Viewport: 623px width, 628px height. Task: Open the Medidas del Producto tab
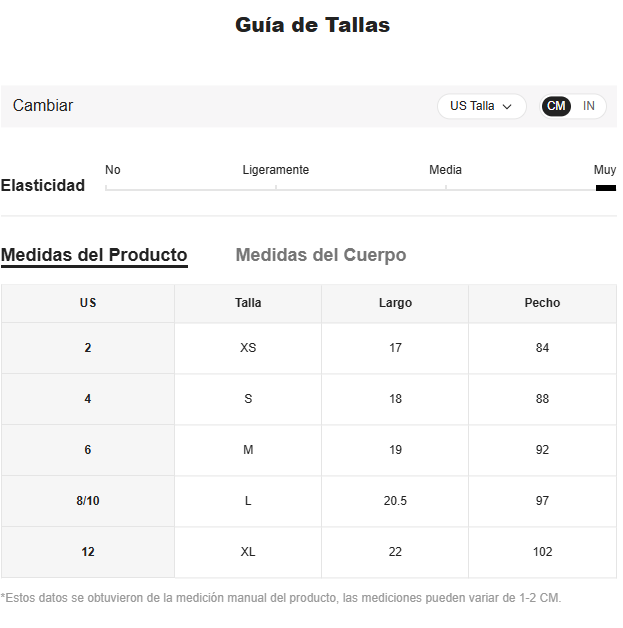click(94, 255)
